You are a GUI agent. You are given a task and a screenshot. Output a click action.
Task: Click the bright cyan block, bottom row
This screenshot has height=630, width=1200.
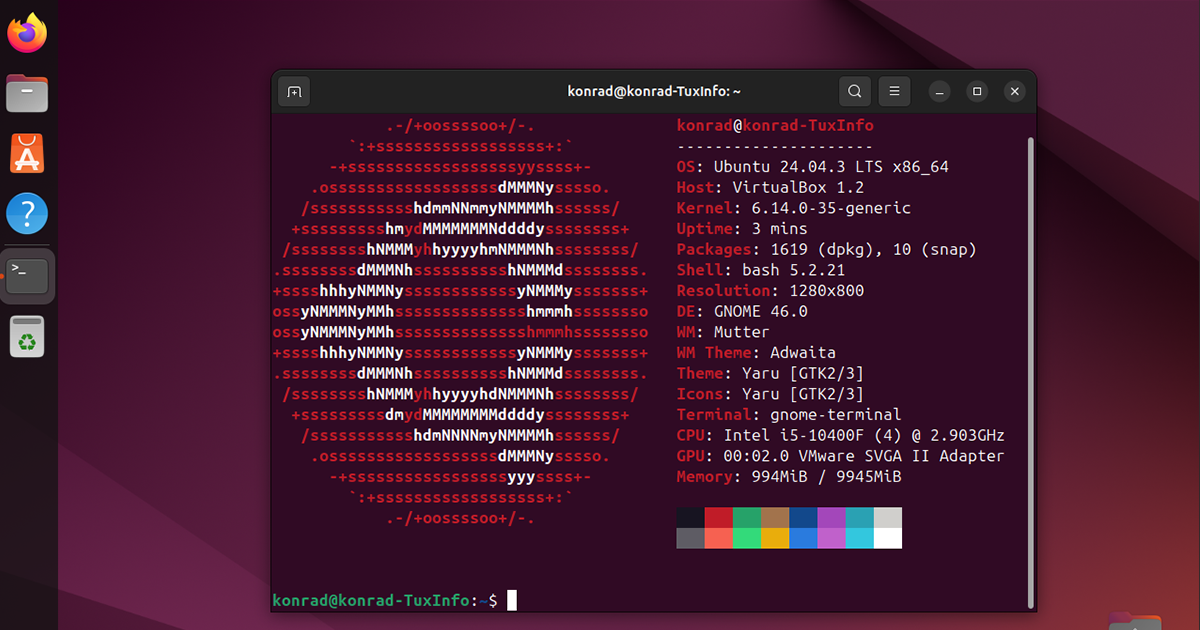click(x=860, y=538)
